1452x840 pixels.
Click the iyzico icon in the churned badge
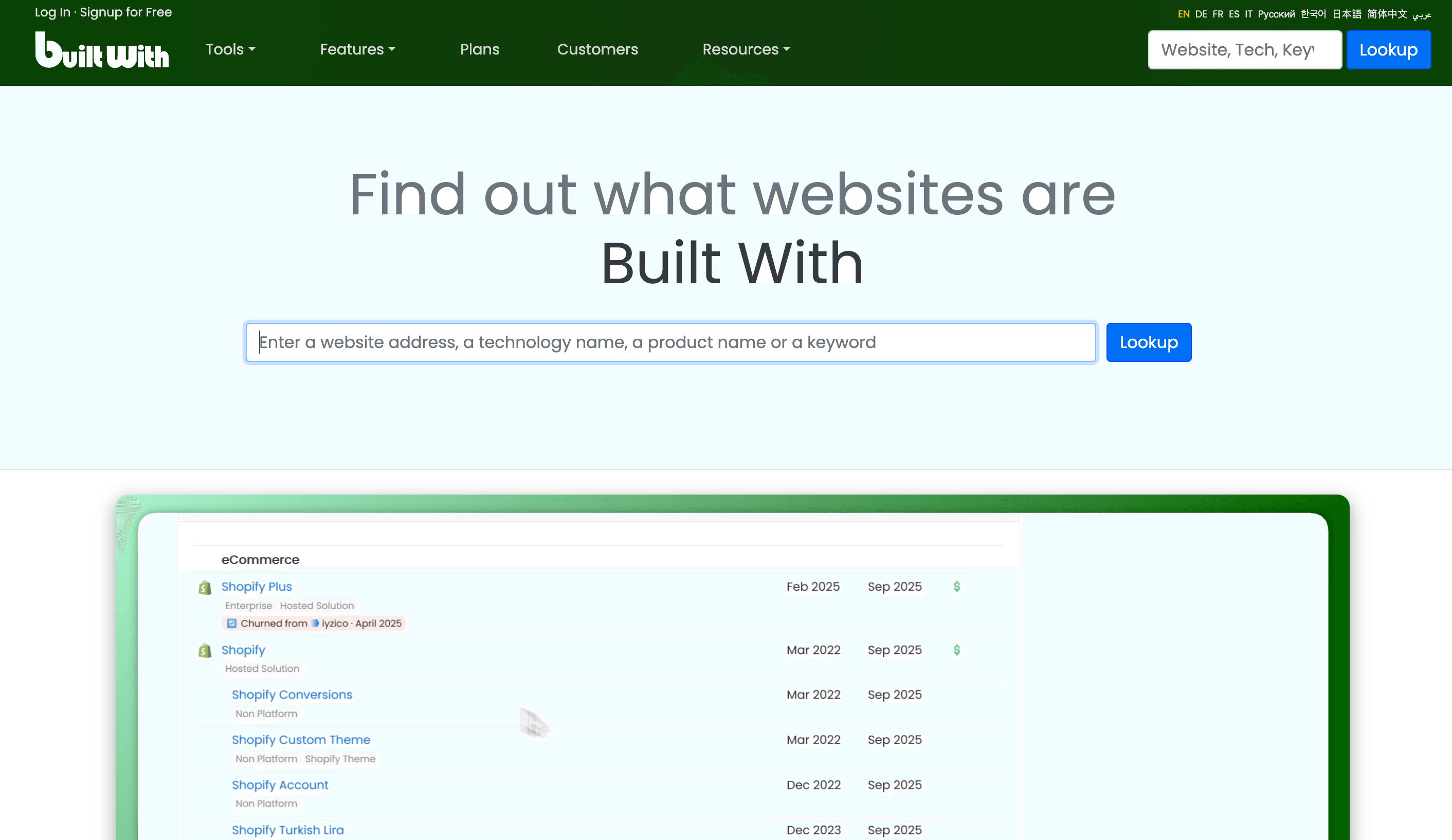tap(315, 624)
